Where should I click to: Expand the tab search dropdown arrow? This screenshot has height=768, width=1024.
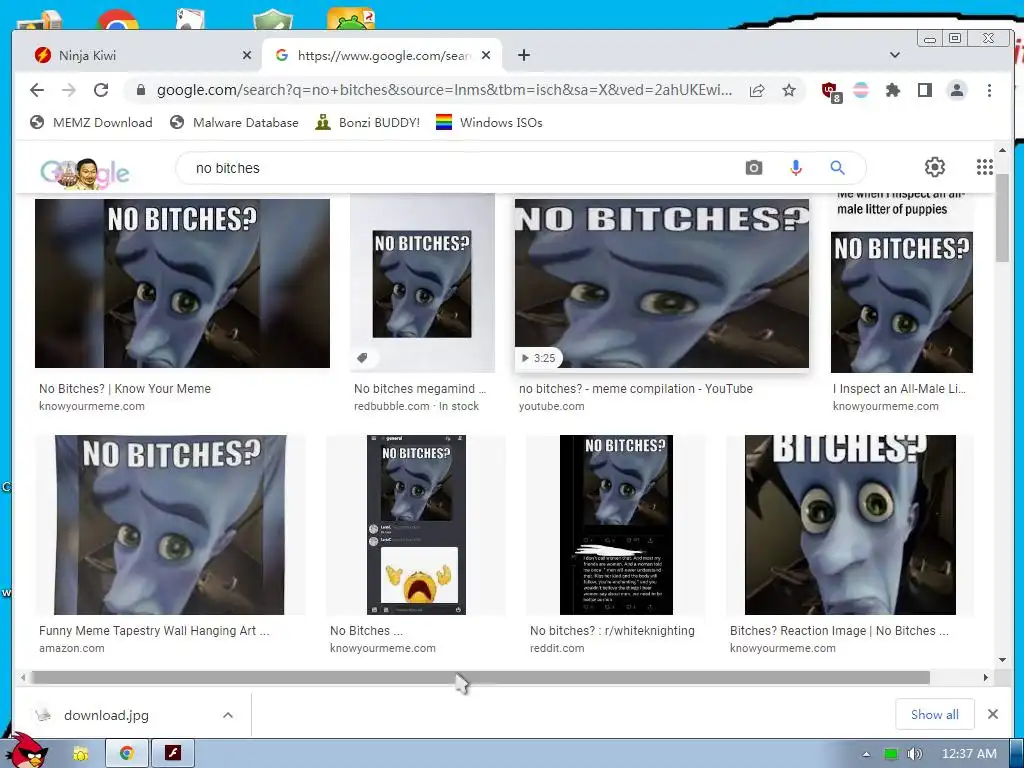[x=895, y=55]
